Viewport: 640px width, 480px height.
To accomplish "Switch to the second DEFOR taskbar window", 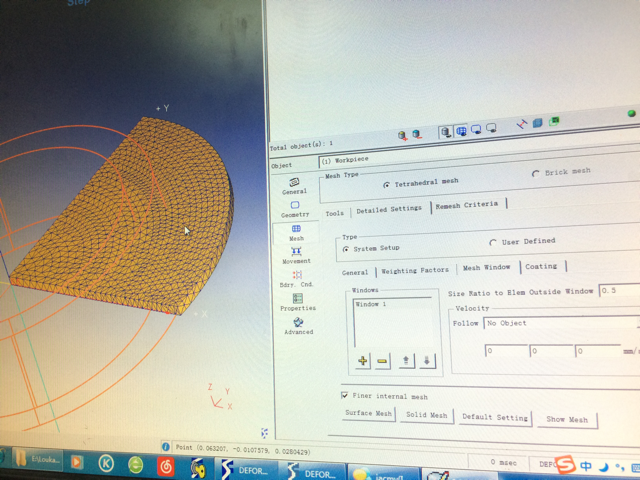I will (312, 473).
